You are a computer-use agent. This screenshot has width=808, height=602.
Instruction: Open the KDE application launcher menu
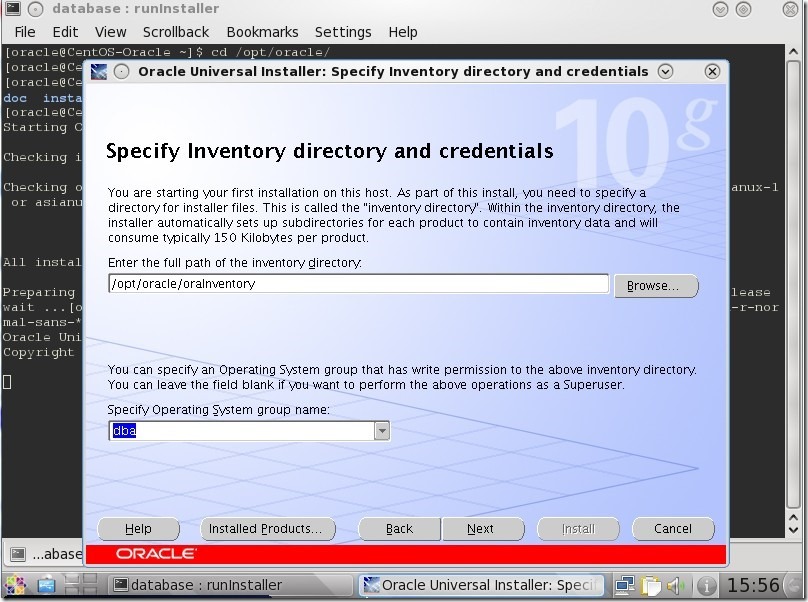[x=17, y=585]
